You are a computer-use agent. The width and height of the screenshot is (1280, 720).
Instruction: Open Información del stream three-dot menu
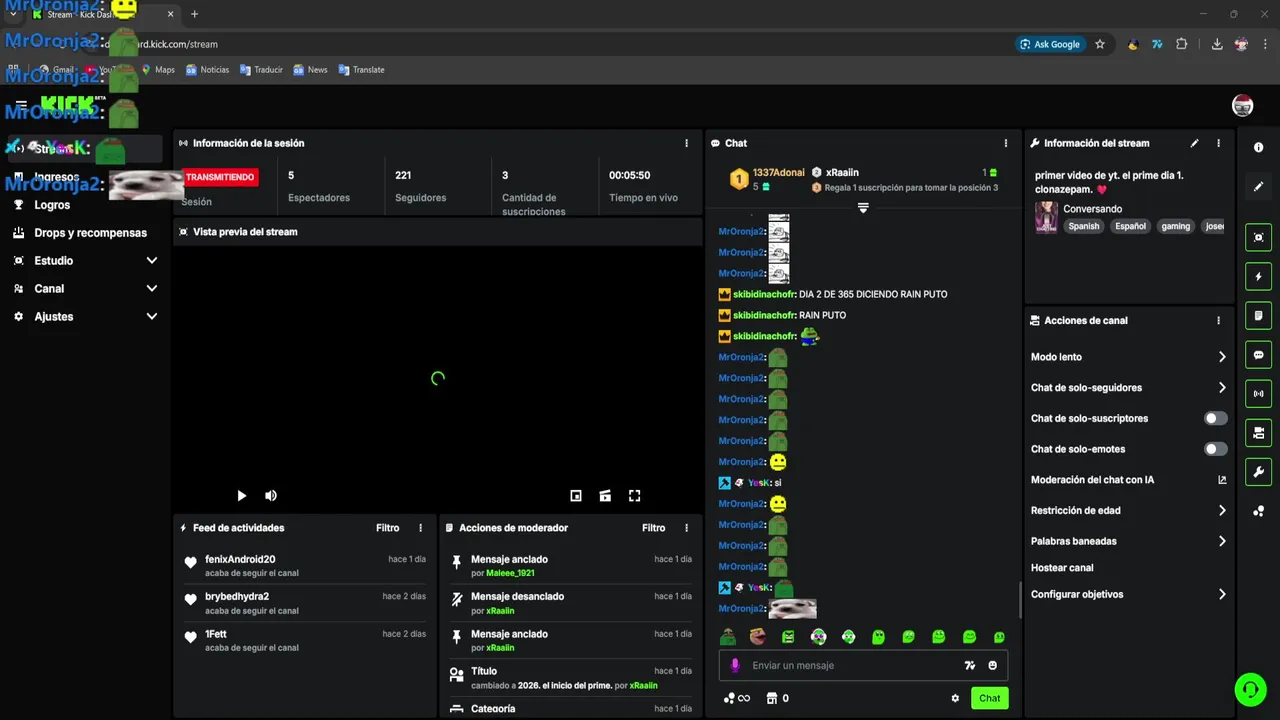pos(1218,143)
